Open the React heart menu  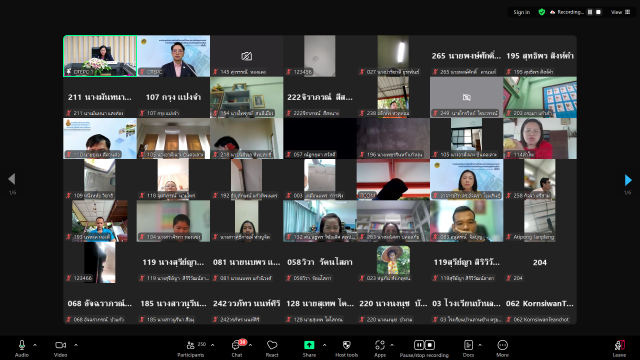click(x=272, y=348)
